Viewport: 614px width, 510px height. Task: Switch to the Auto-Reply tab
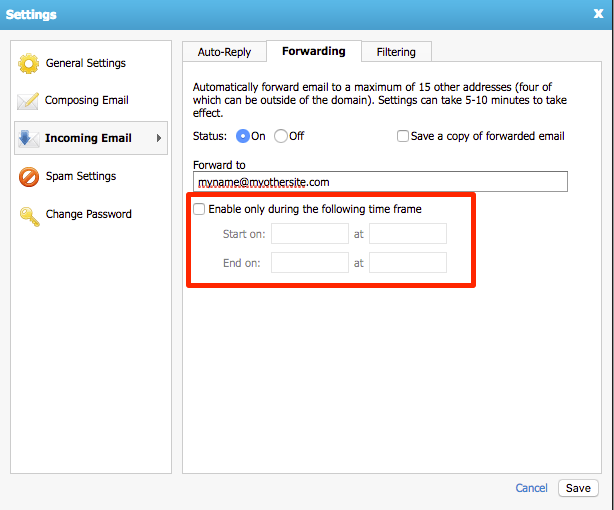click(x=224, y=52)
